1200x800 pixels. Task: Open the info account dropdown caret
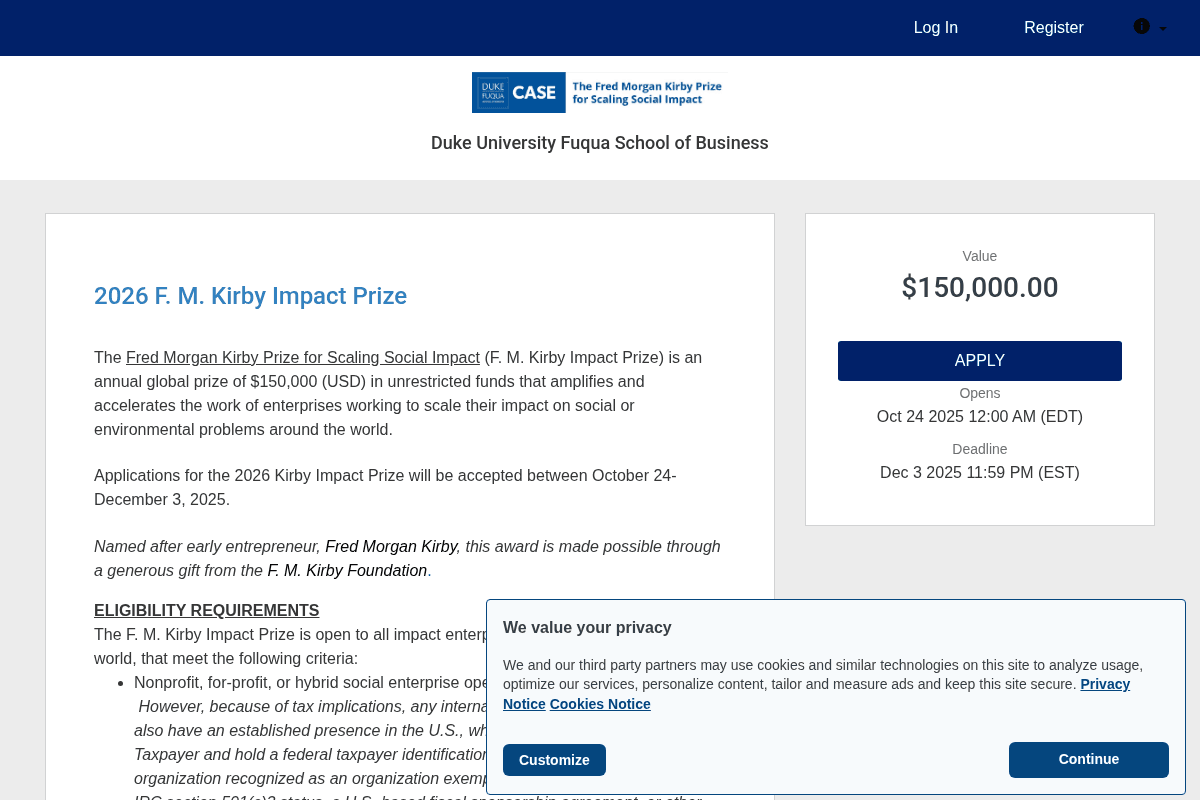pyautogui.click(x=1163, y=28)
